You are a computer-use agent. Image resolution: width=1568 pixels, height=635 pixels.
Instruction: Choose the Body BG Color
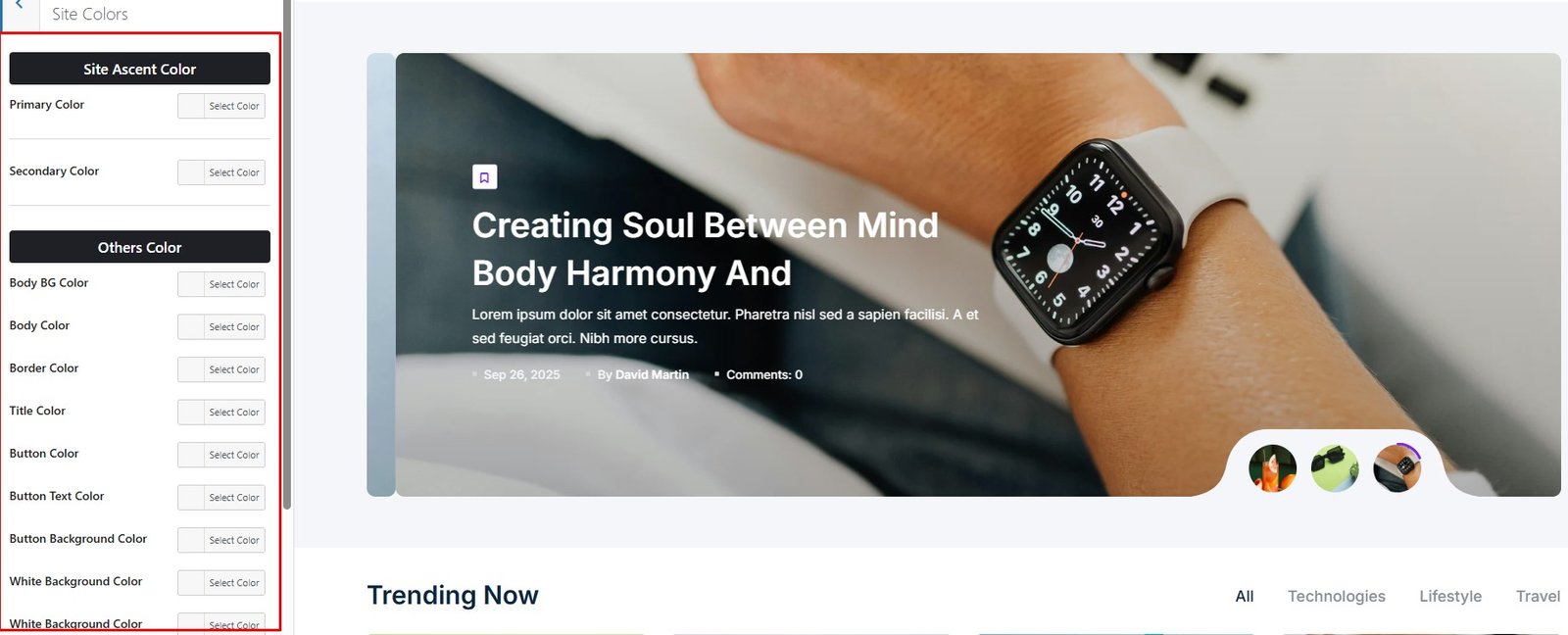coord(221,284)
